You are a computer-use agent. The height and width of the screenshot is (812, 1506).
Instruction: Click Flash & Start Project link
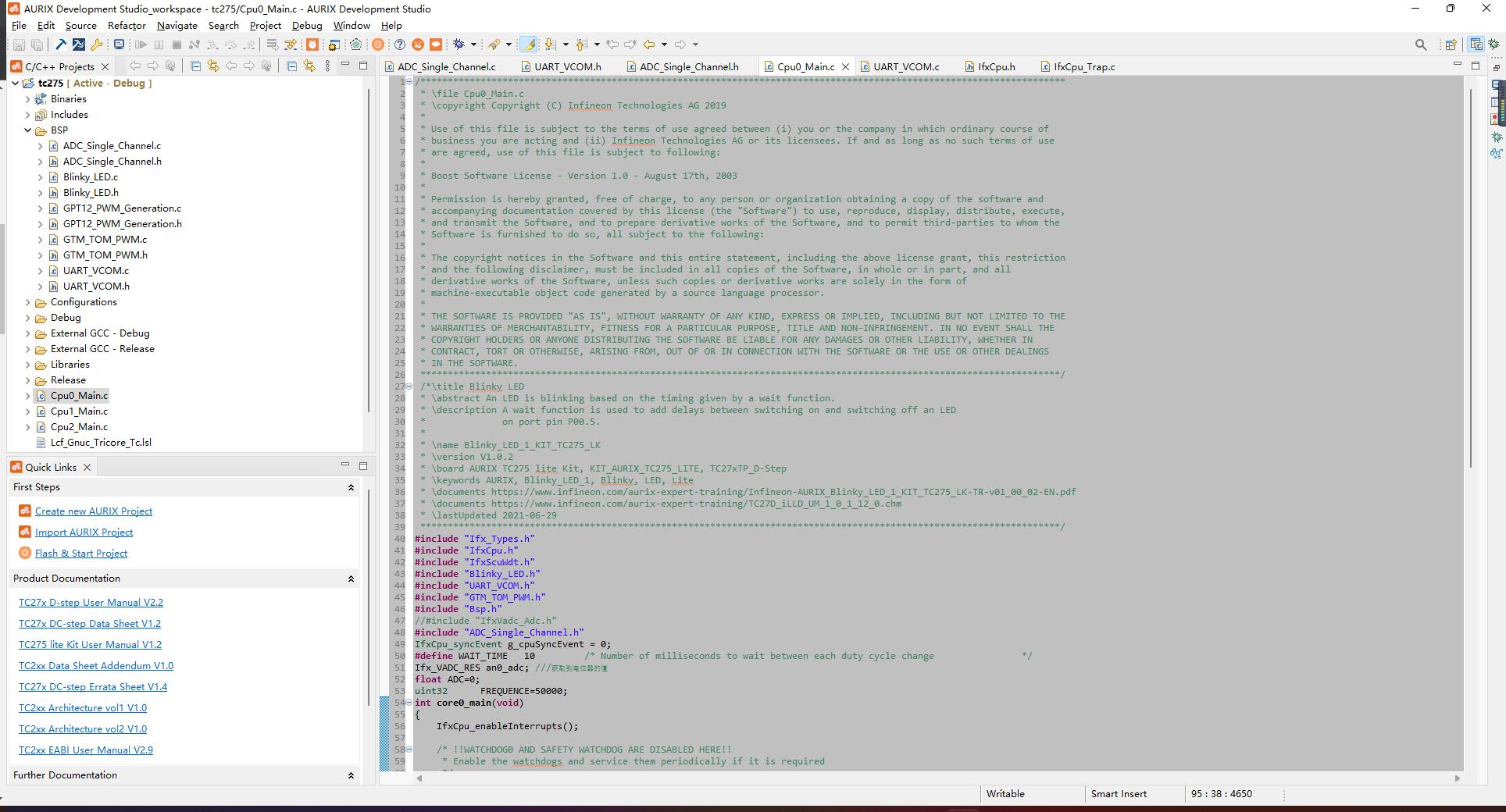pyautogui.click(x=81, y=553)
